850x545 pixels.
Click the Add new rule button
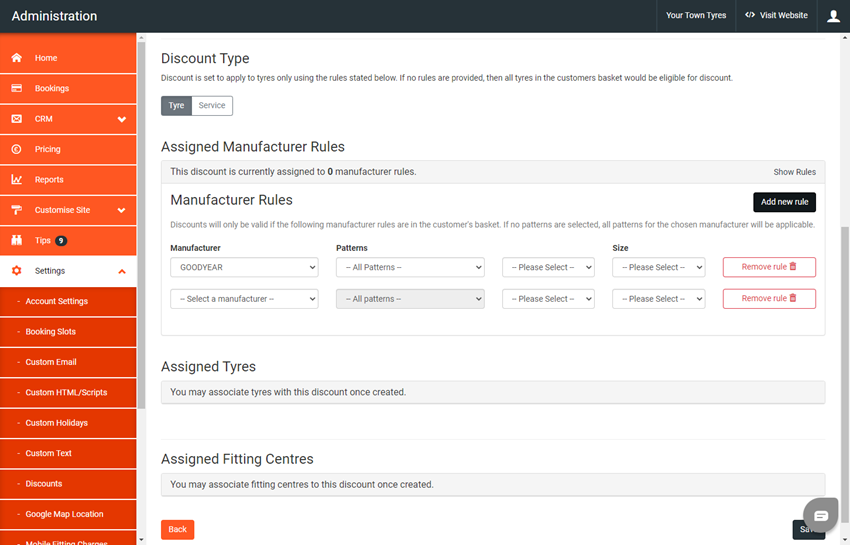pyautogui.click(x=784, y=202)
